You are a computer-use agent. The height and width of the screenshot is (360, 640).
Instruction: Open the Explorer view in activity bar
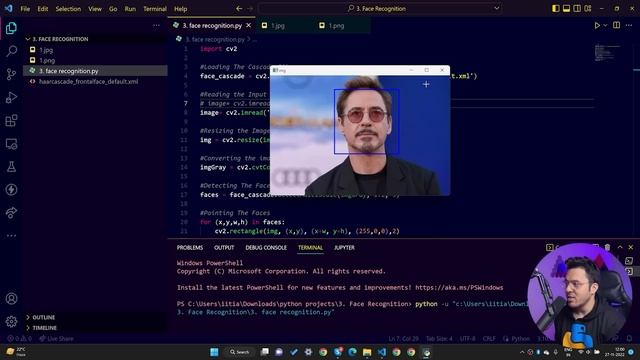11,28
